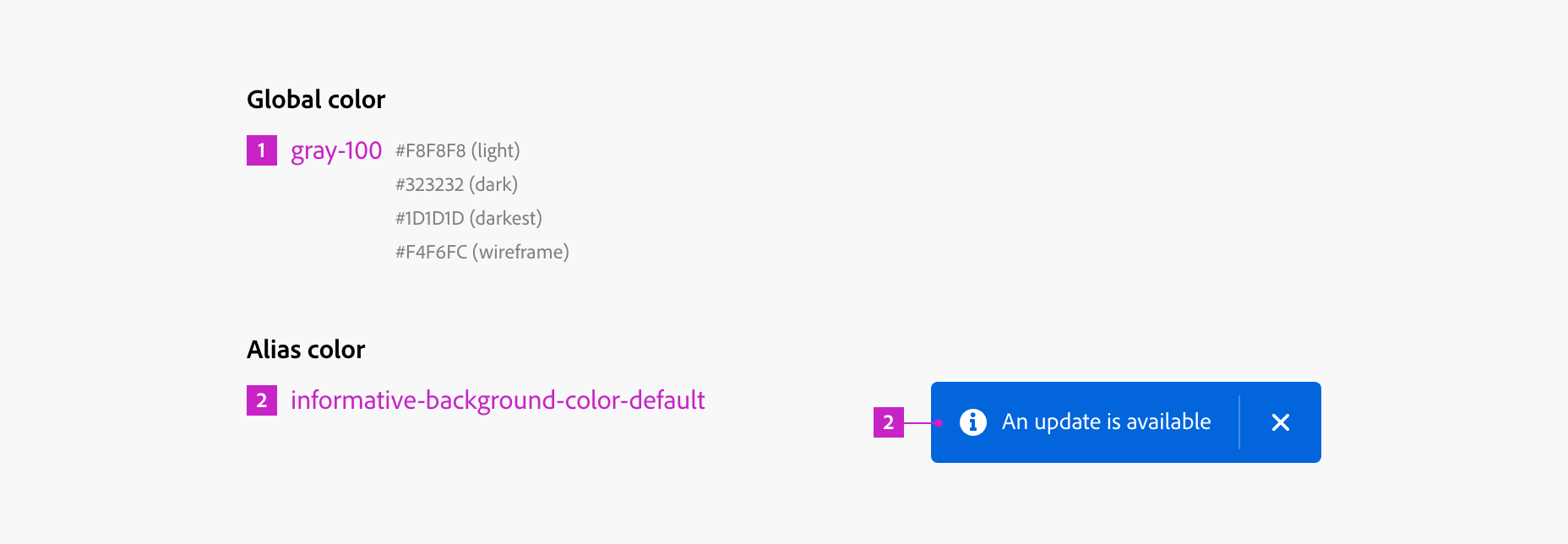The height and width of the screenshot is (544, 1568).
Task: Click the info icon in the blue toast
Action: pyautogui.click(x=972, y=422)
